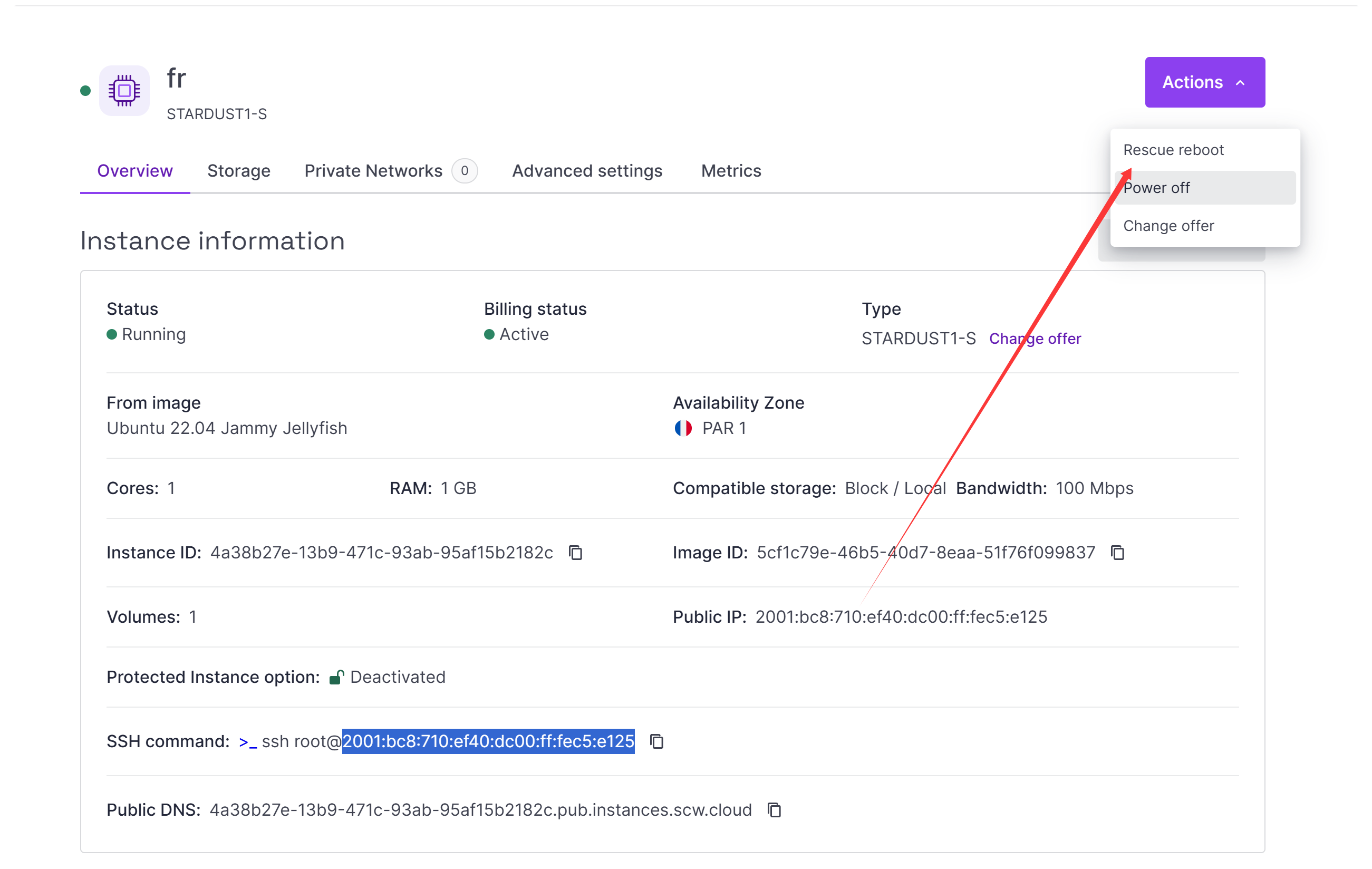The height and width of the screenshot is (869, 1372).
Task: Click the Public IP value 2001:bc8:710:ef40:dc00:ff:fec5:e125
Action: pyautogui.click(x=901, y=616)
